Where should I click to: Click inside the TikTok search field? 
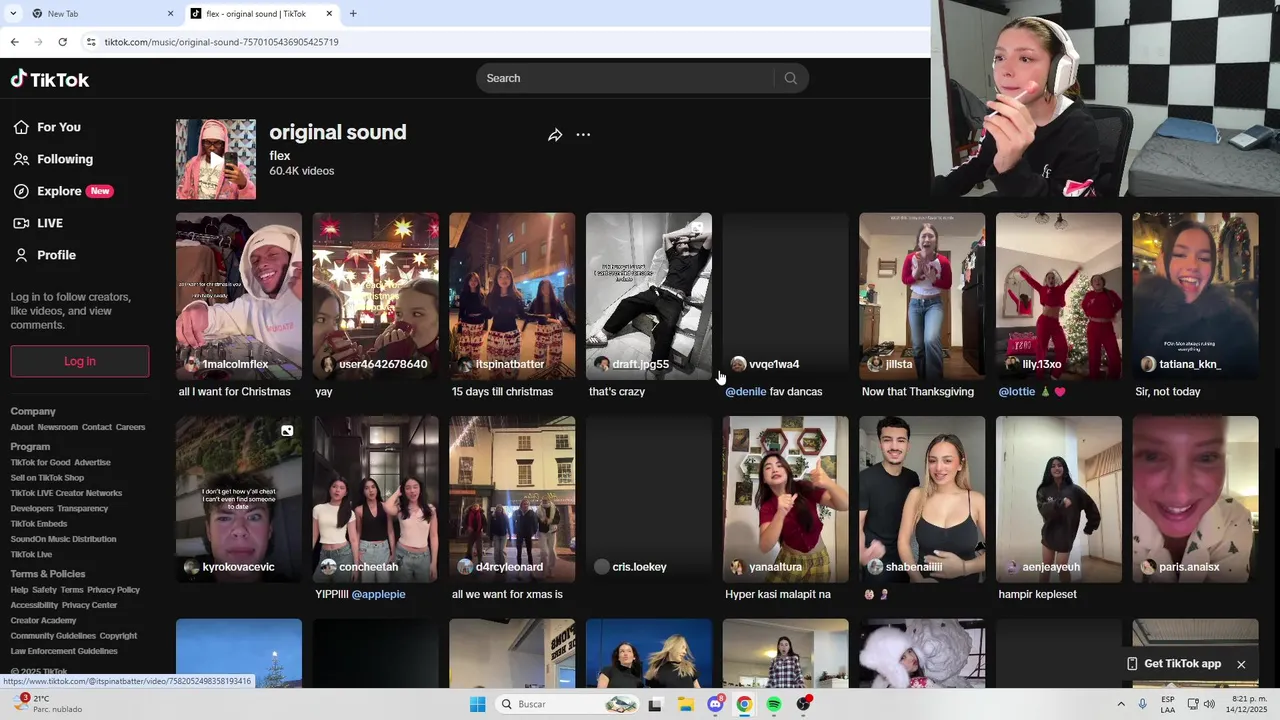pyautogui.click(x=625, y=78)
